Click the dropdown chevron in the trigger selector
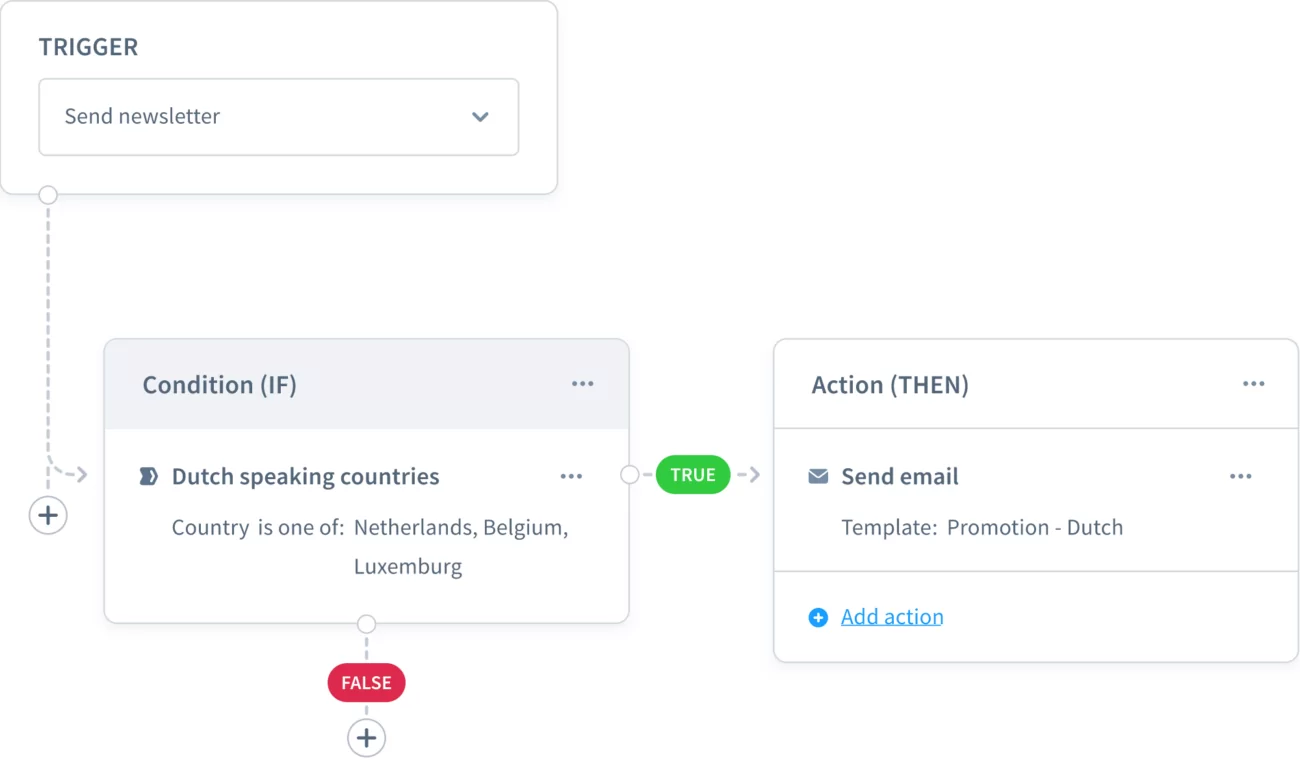The image size is (1300, 760). [x=480, y=117]
